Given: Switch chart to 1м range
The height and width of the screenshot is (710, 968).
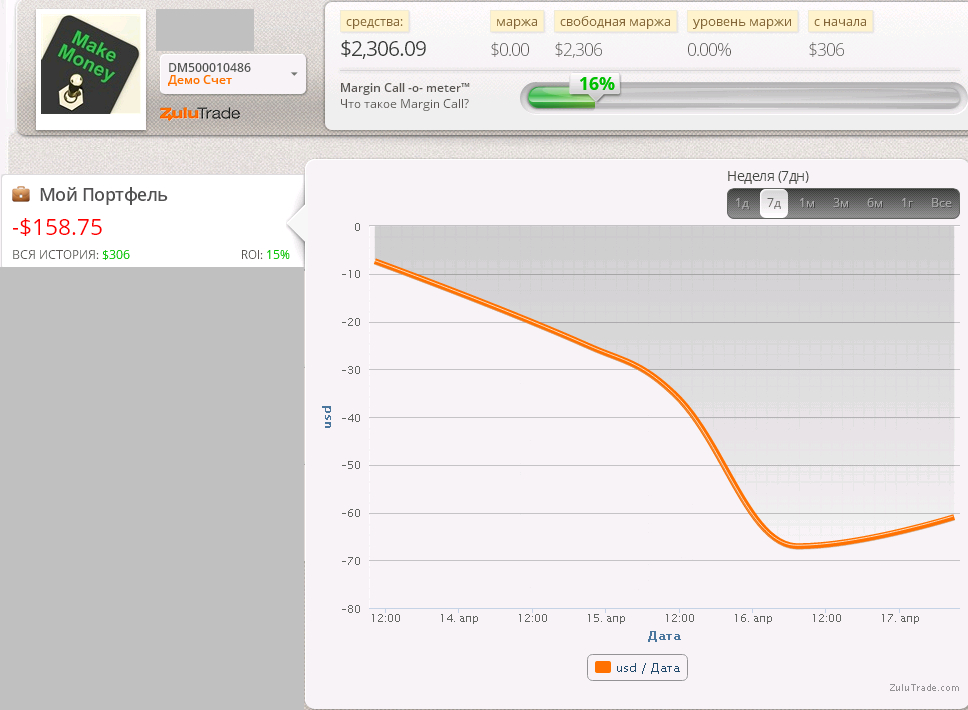Looking at the screenshot, I should click(x=807, y=203).
